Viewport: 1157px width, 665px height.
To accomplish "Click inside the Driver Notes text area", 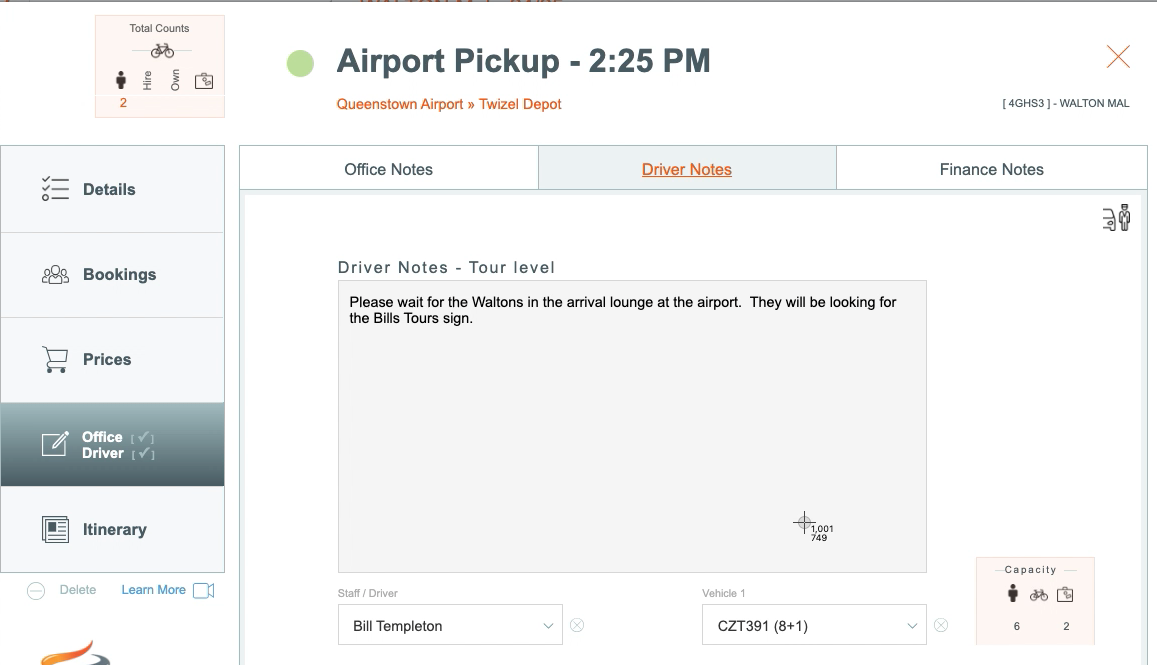I will pos(632,426).
